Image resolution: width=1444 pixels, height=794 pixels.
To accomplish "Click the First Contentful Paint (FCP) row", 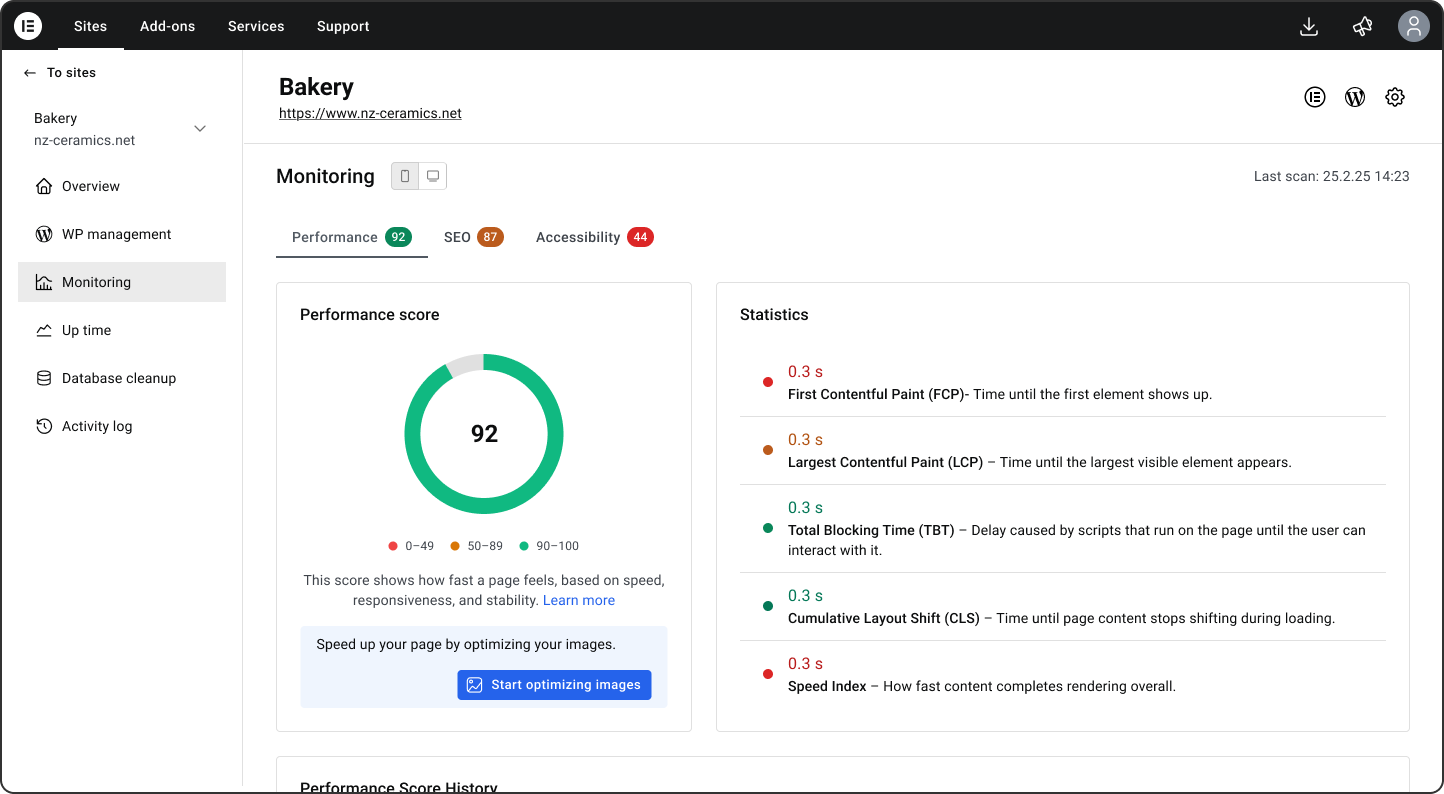I will (x=1063, y=383).
